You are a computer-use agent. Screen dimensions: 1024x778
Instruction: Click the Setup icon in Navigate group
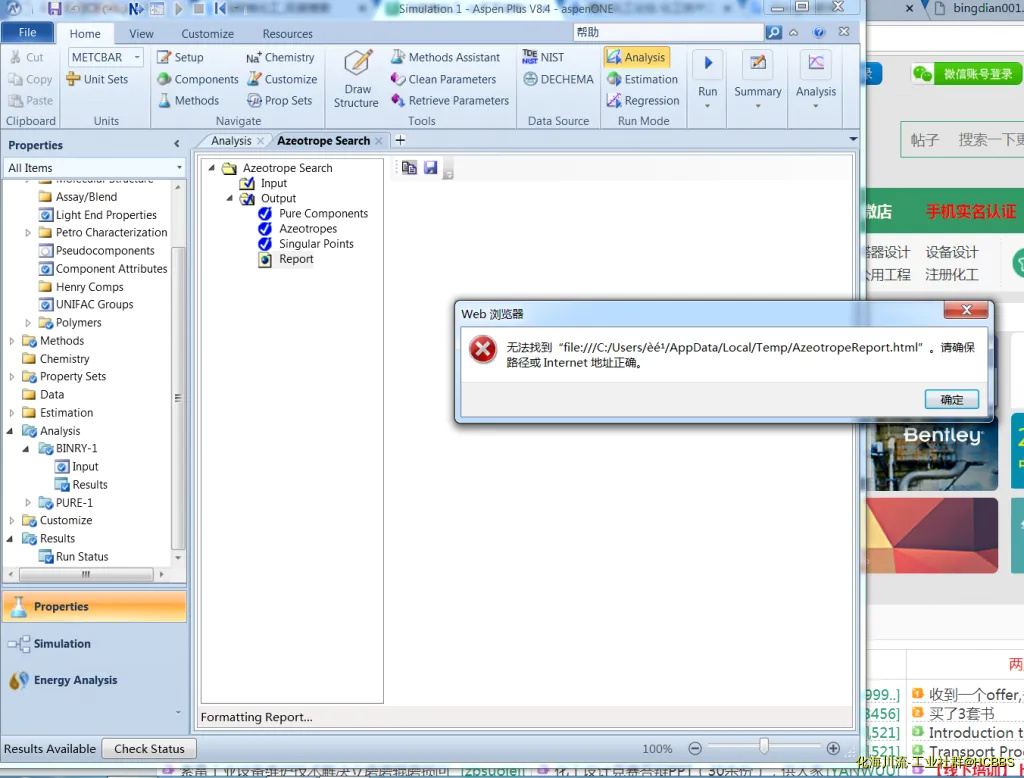click(181, 57)
